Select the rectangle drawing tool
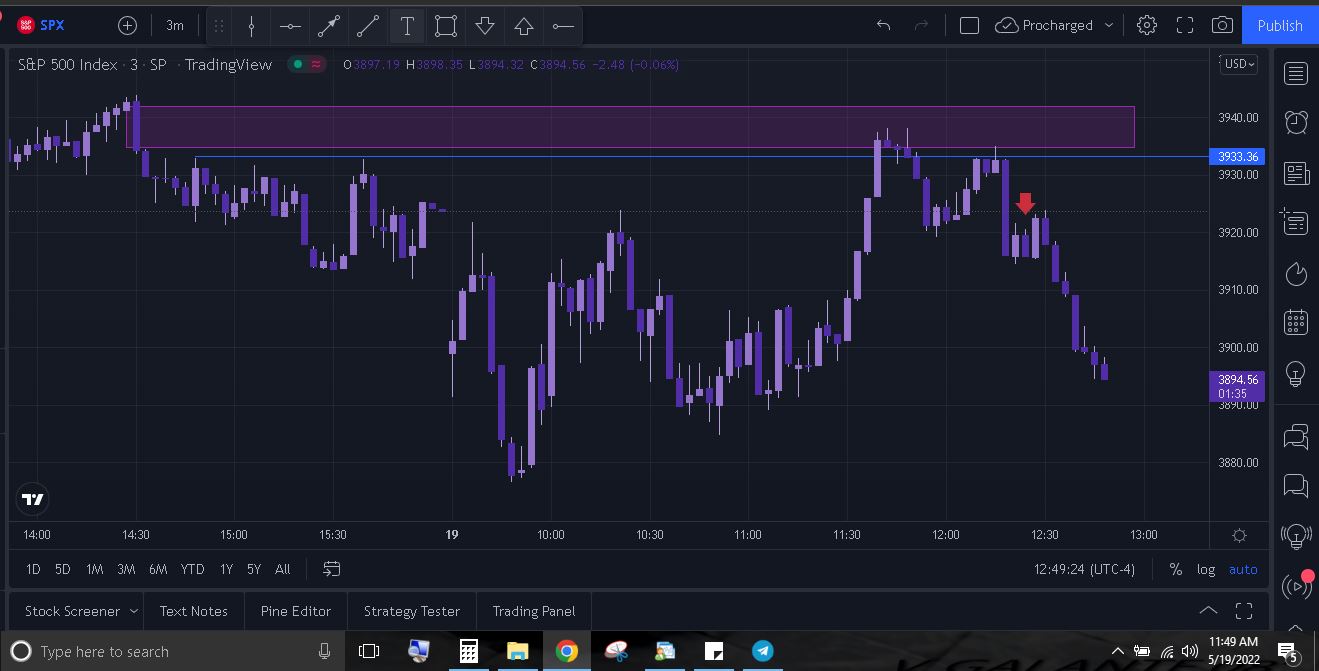This screenshot has width=1319, height=671. (446, 26)
